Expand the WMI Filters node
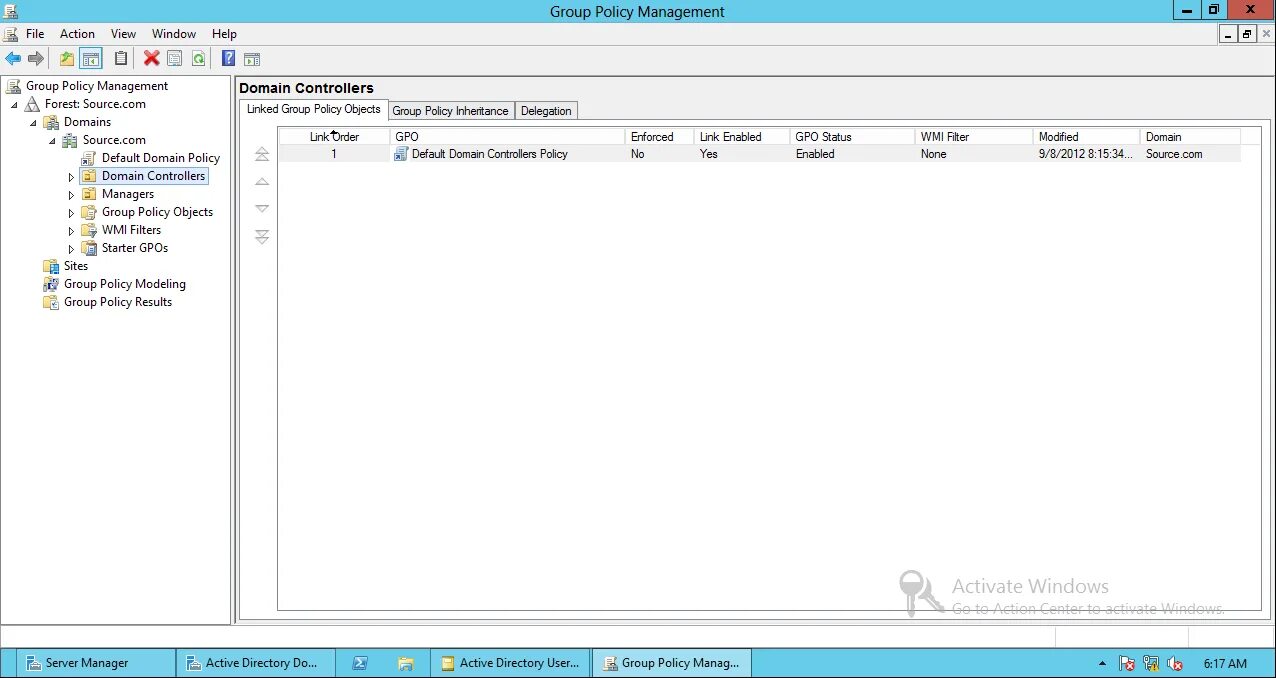Viewport: 1276px width, 678px height. [x=70, y=229]
